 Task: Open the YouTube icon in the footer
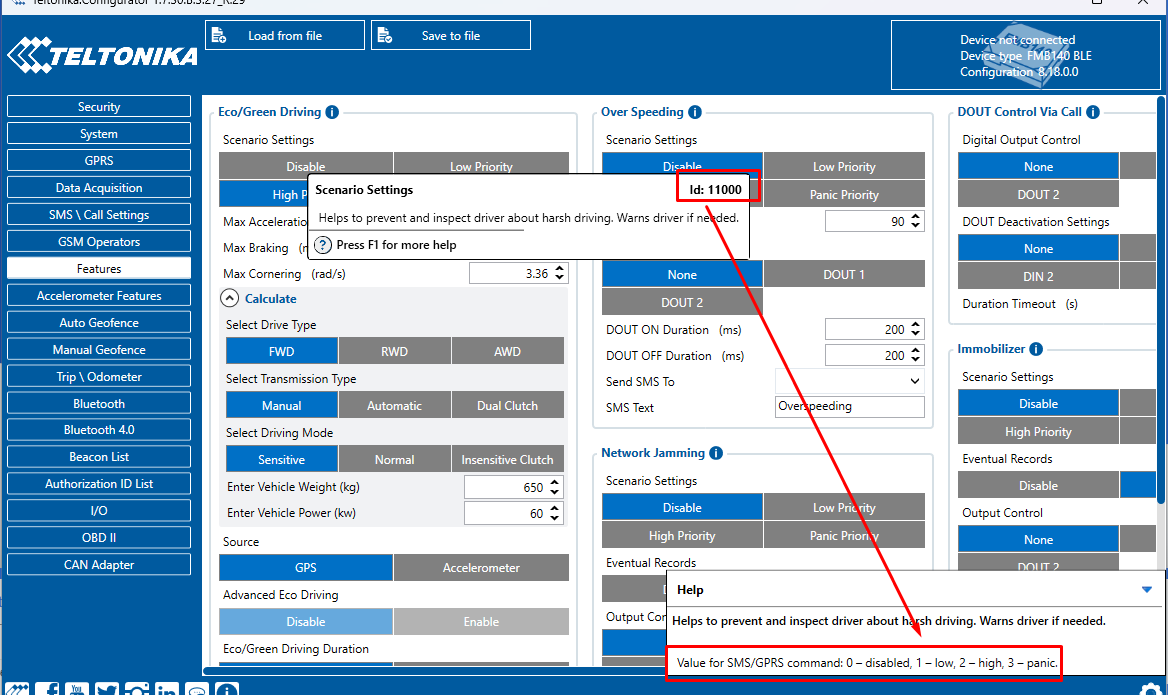77,689
